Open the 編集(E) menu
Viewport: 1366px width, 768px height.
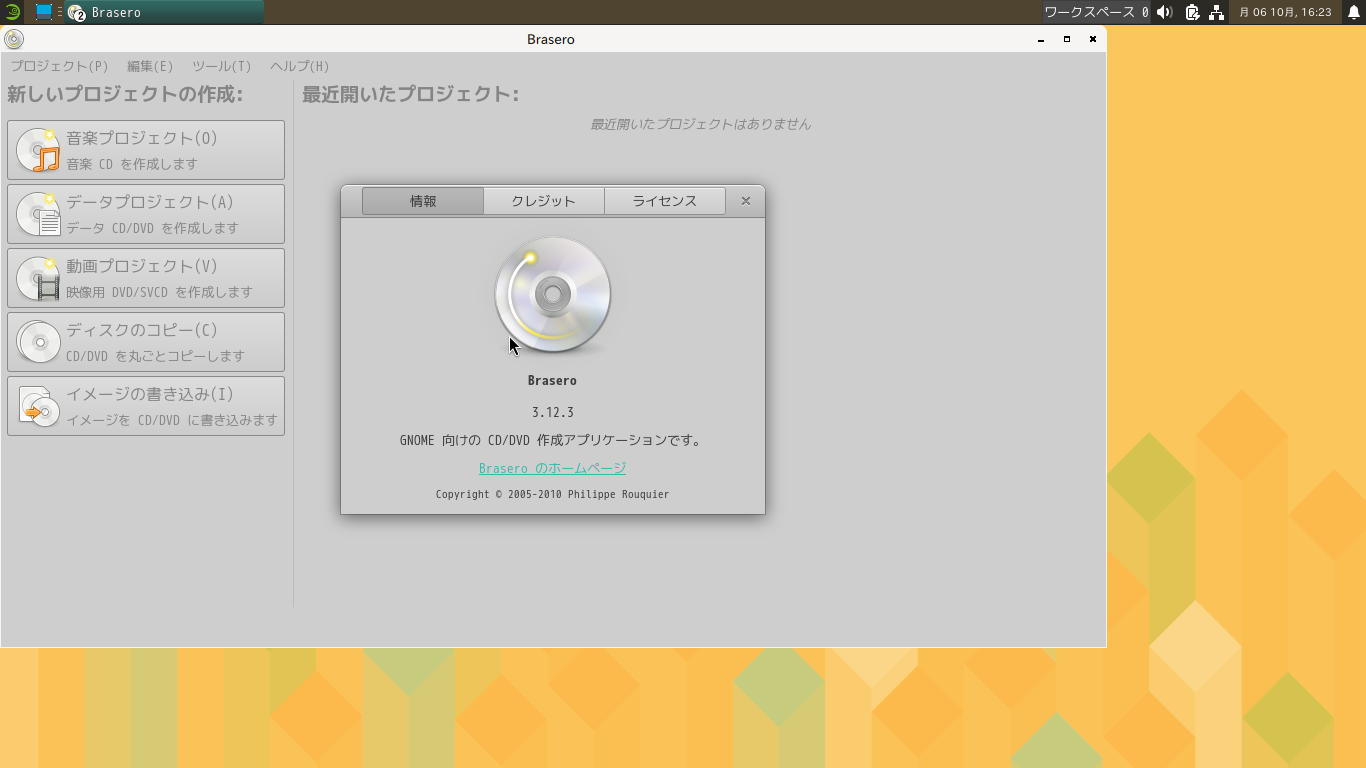pyautogui.click(x=150, y=66)
